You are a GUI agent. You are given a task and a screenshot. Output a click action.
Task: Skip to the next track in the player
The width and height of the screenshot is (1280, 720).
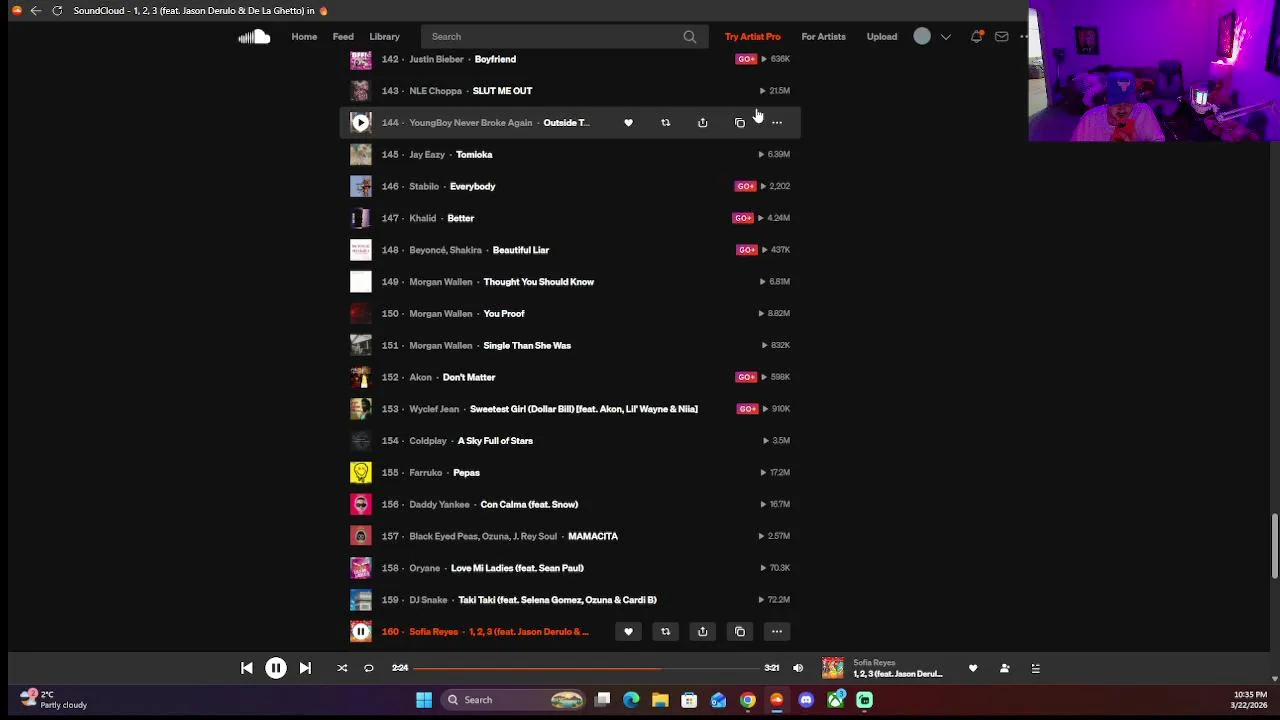305,668
